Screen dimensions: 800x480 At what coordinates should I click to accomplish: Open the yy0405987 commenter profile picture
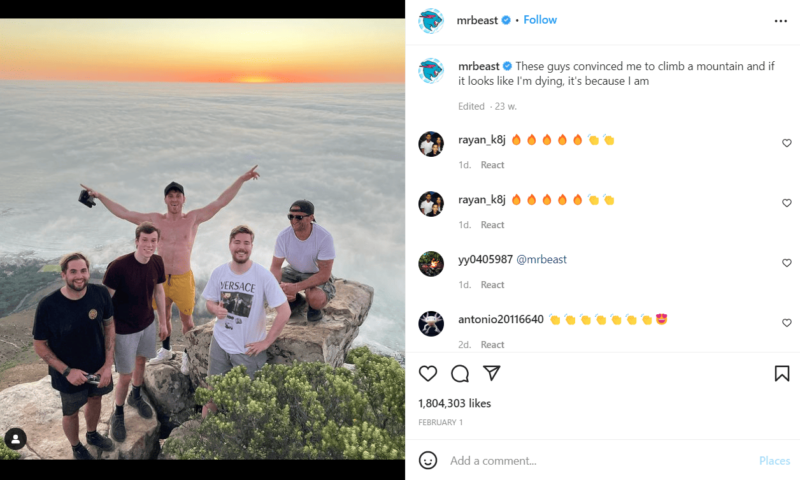pos(431,263)
